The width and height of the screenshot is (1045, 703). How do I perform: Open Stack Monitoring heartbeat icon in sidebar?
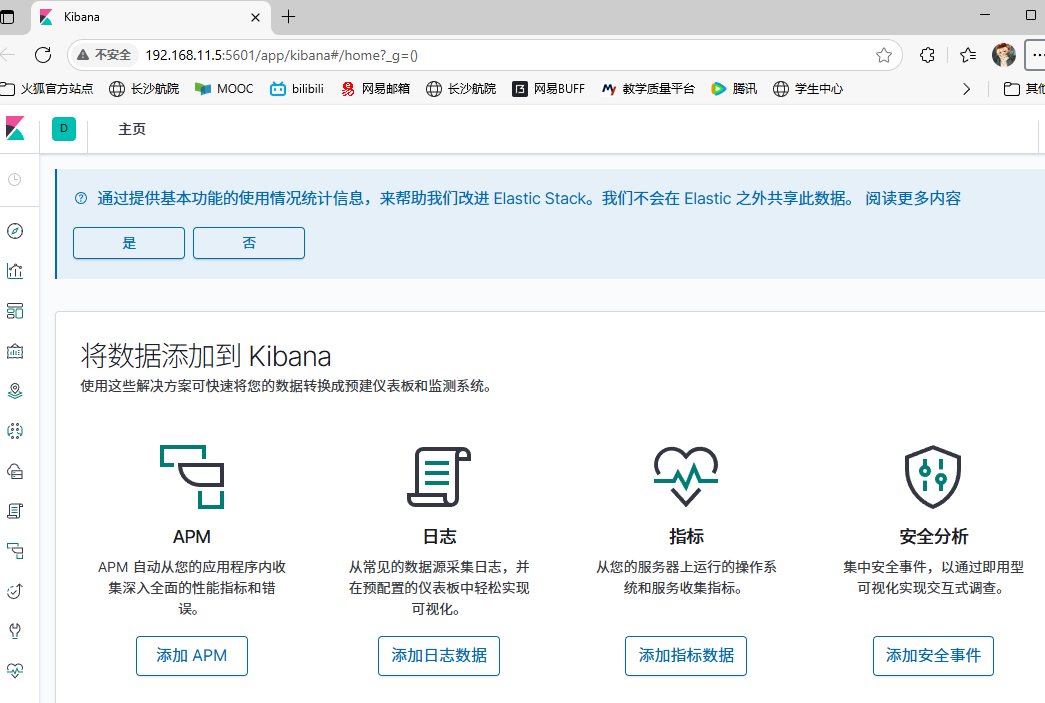pos(15,671)
